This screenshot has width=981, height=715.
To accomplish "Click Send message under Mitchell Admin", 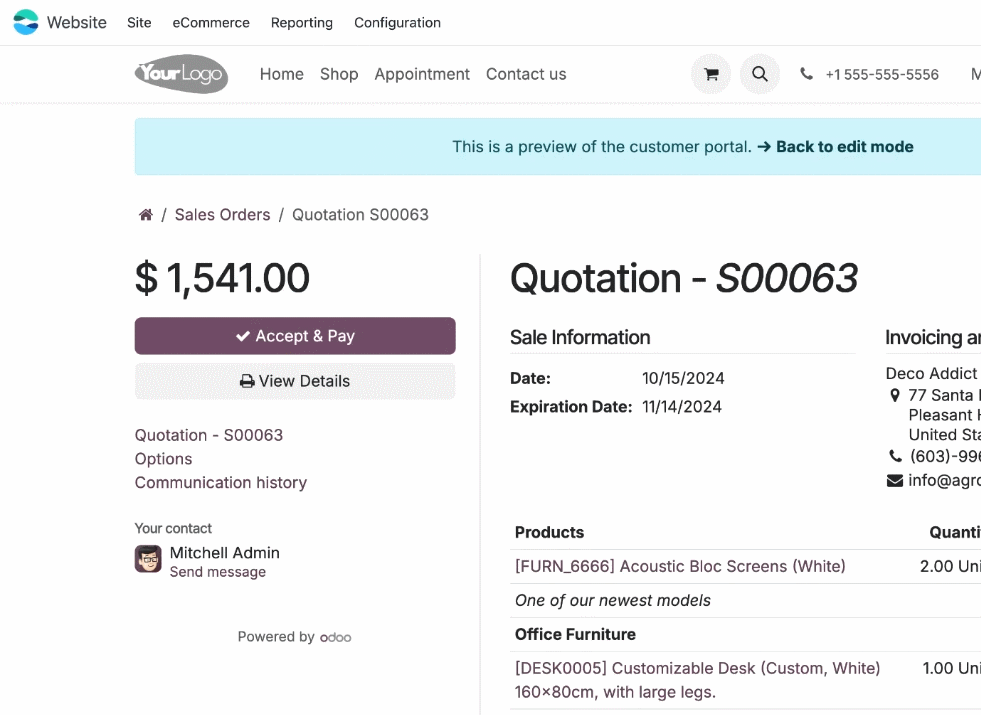I will click(x=218, y=572).
